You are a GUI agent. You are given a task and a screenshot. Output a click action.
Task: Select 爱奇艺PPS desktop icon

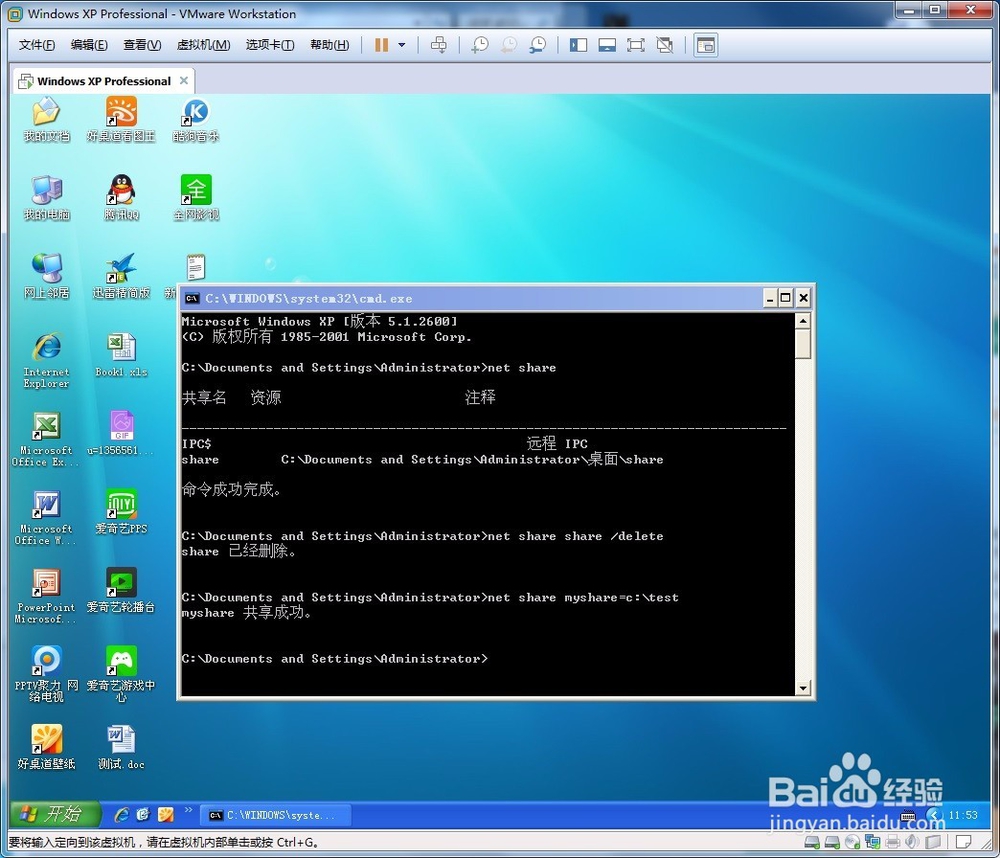121,512
